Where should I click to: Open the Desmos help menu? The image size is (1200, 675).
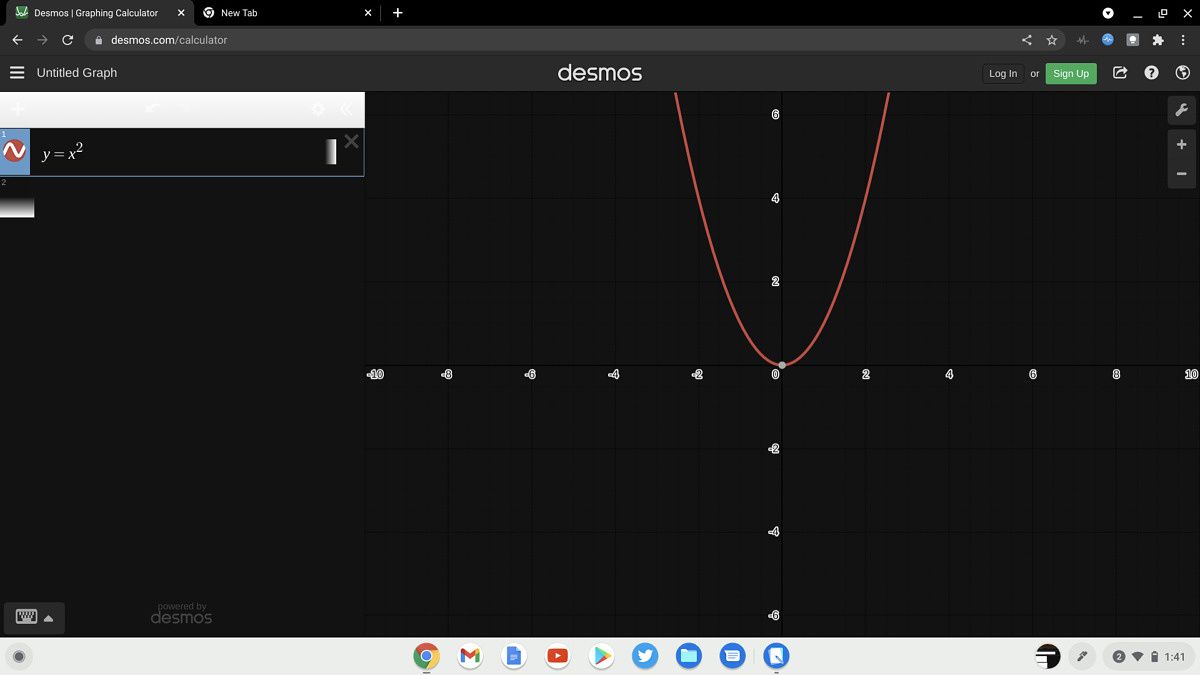(x=1151, y=73)
